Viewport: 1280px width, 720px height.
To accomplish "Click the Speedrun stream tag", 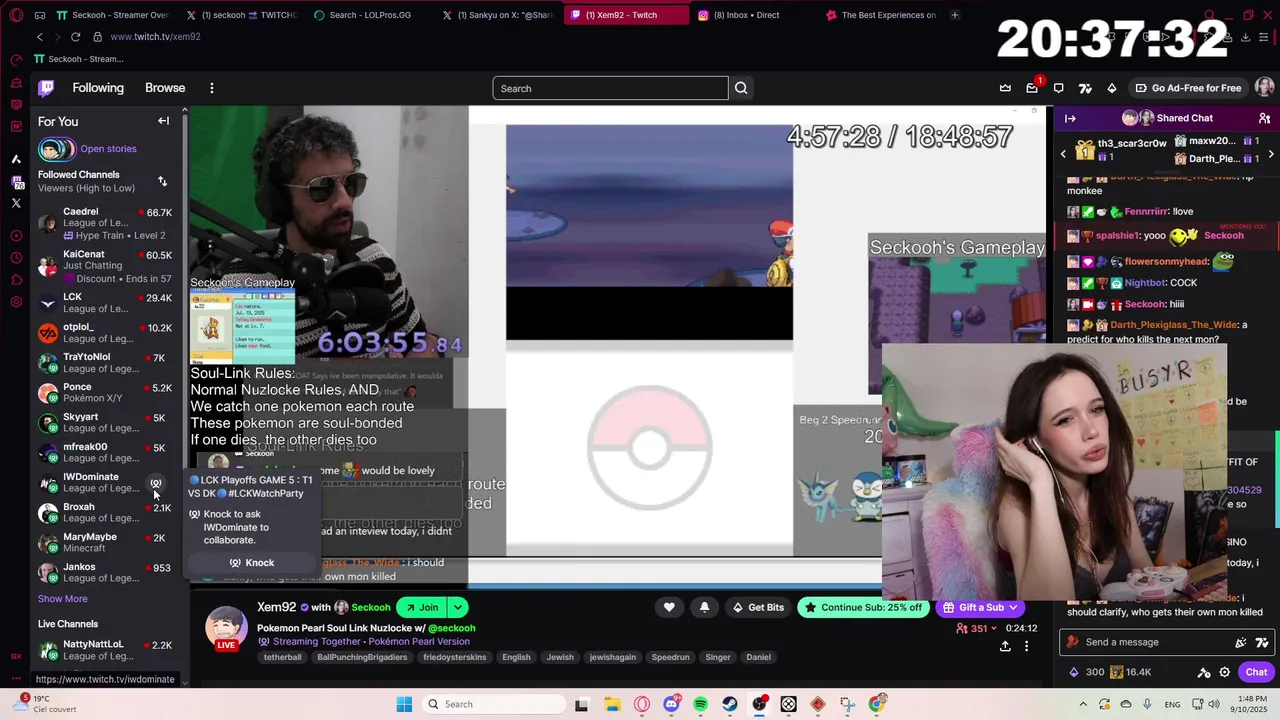I will [670, 657].
